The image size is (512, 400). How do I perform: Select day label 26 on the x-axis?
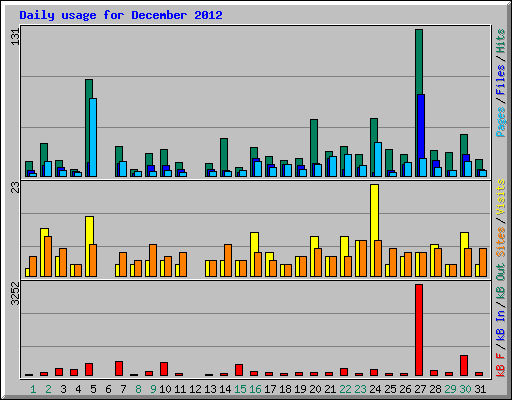point(405,389)
